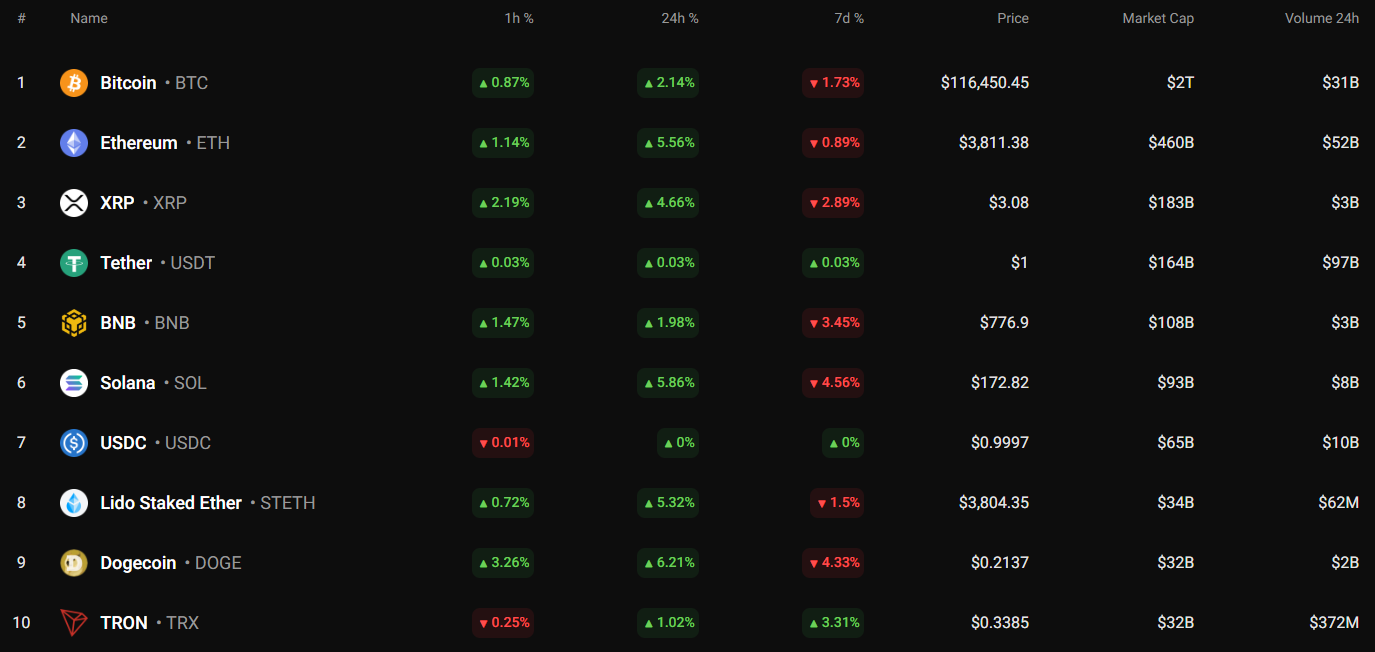
Task: Sort by the 24h % column header
Action: point(679,18)
